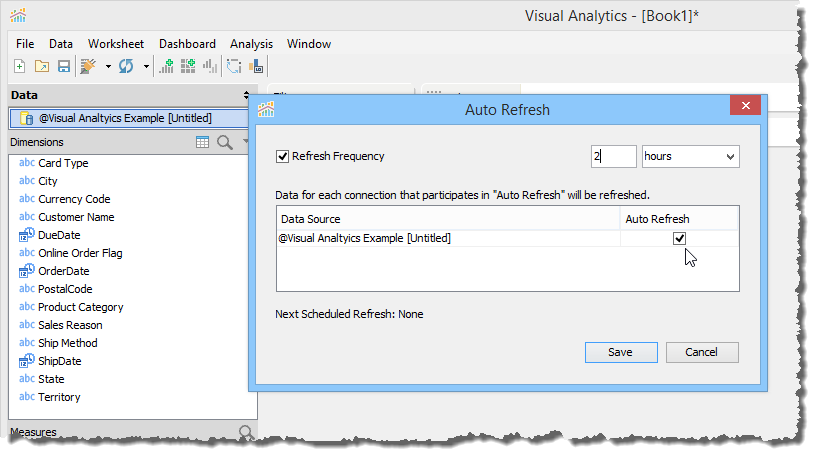Screen dimensions: 817x456
Task: Click the Save floppy disk icon
Action: (63, 67)
